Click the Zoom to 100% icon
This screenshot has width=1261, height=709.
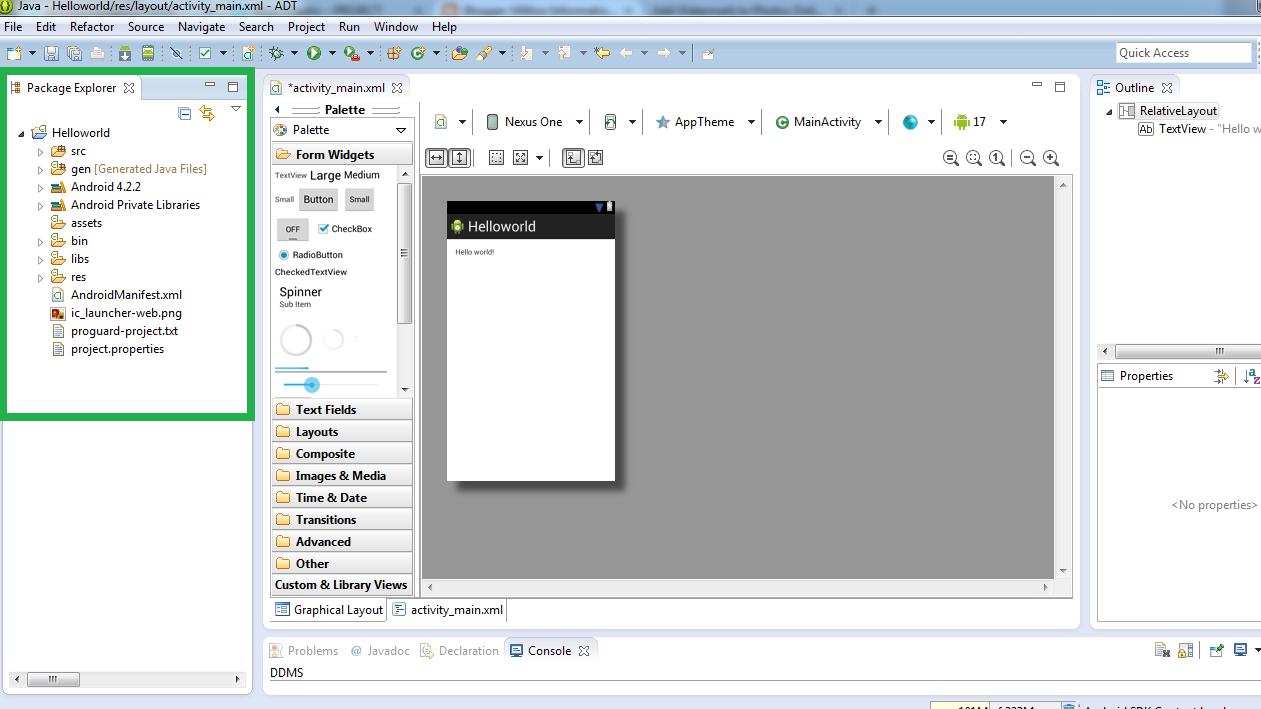997,158
